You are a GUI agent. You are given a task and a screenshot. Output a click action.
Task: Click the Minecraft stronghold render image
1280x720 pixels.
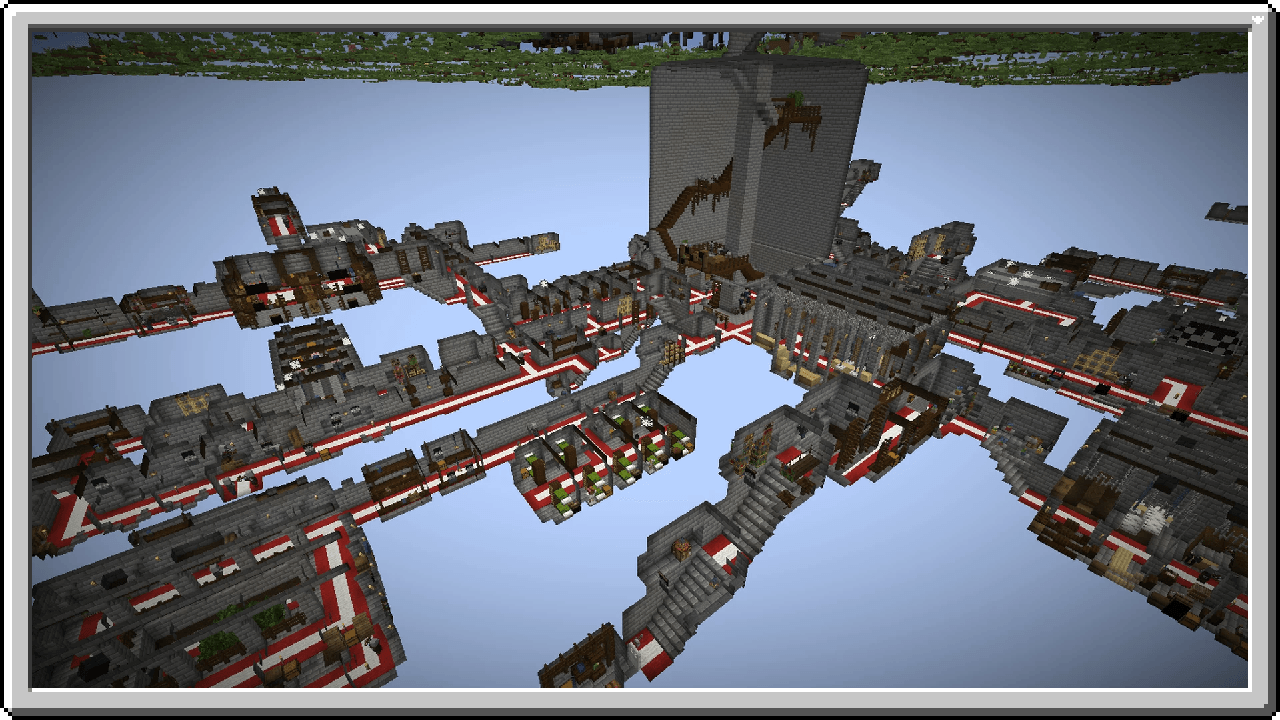[640, 360]
